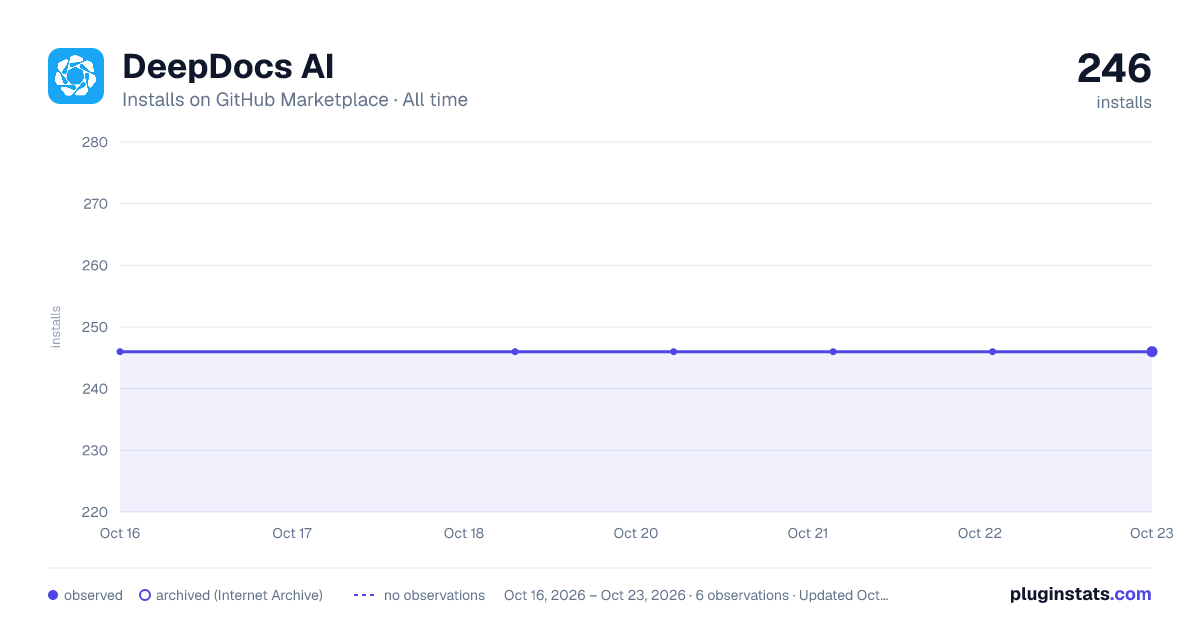The width and height of the screenshot is (1200, 630).
Task: Click the Oct 23 x-axis label
Action: 1151,533
